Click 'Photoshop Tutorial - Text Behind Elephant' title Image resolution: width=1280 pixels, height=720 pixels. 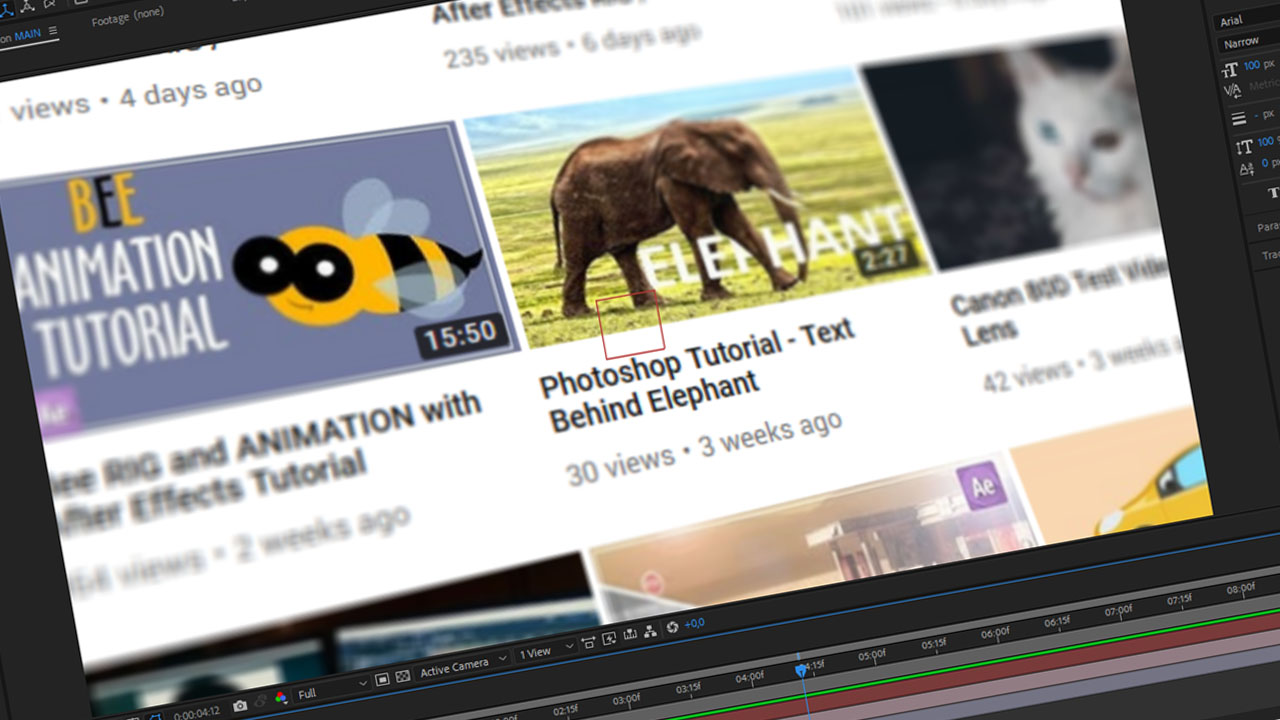[x=698, y=376]
